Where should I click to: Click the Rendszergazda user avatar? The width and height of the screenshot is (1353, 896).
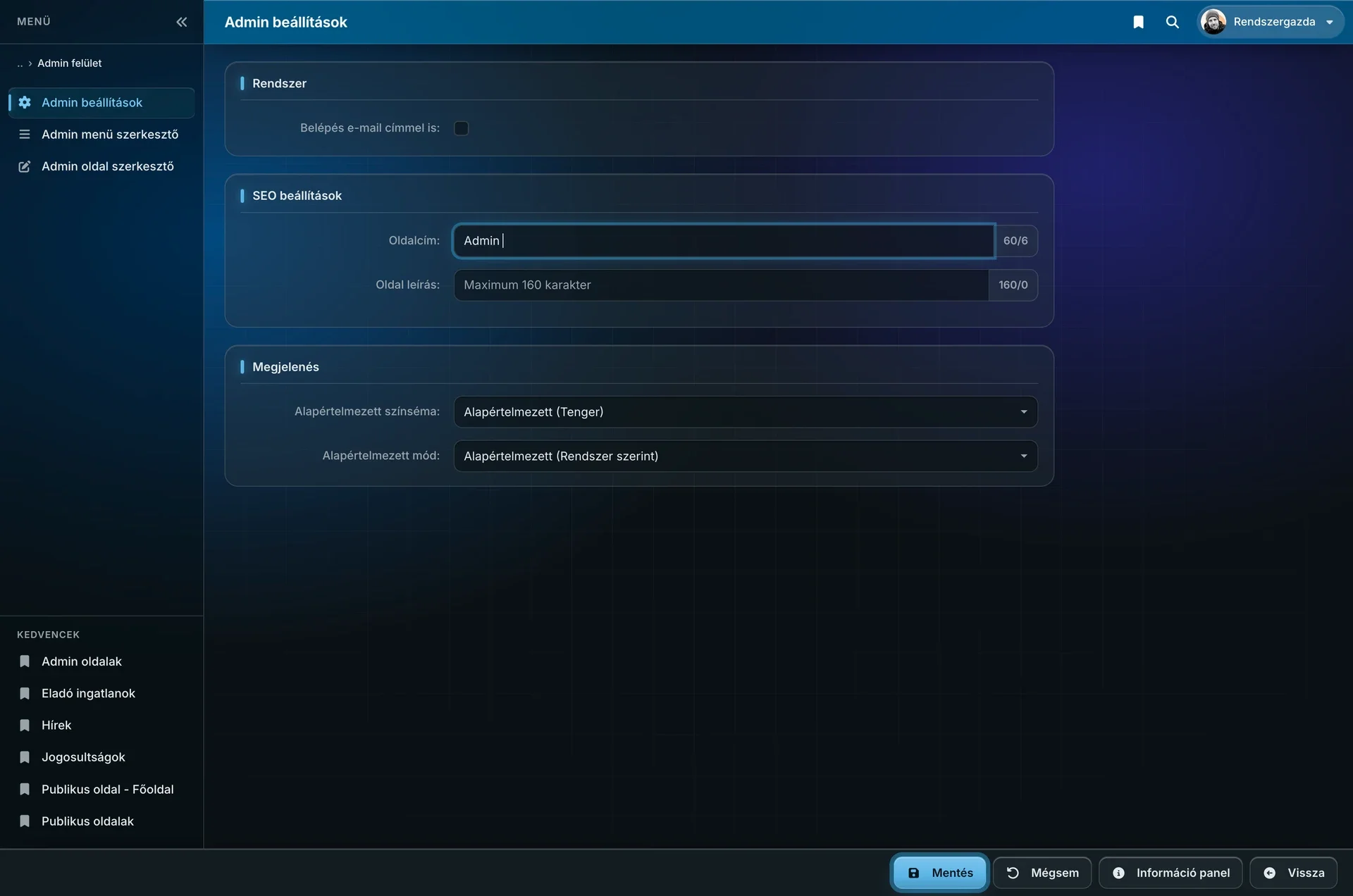1213,22
